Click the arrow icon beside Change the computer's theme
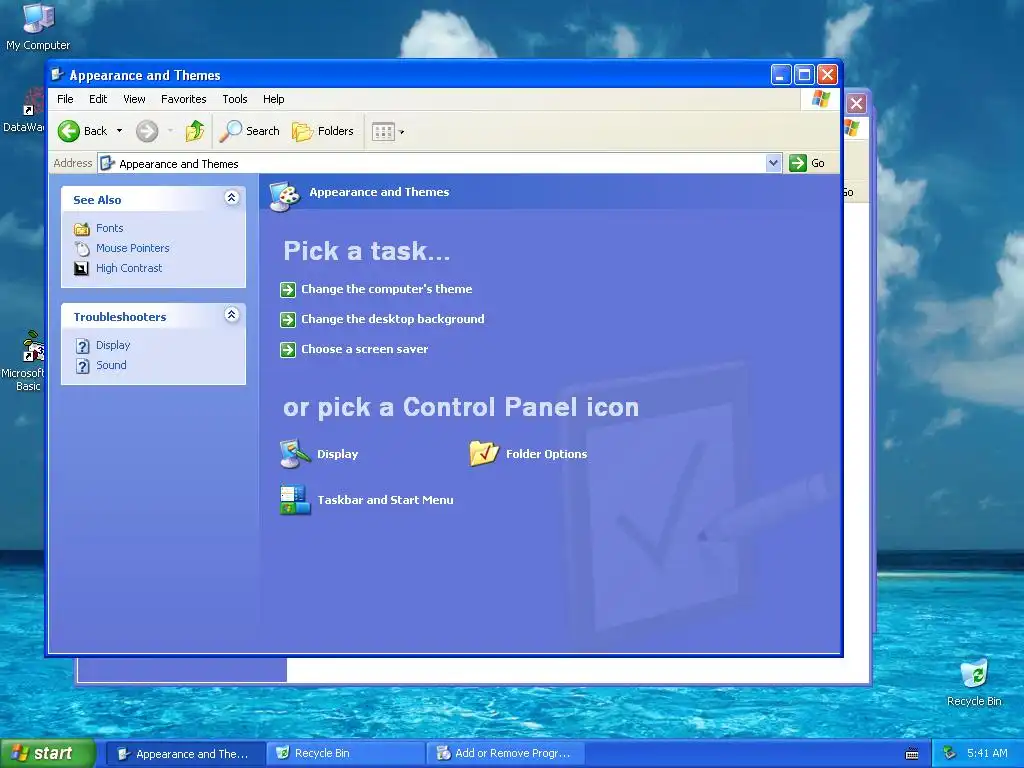 [x=288, y=289]
